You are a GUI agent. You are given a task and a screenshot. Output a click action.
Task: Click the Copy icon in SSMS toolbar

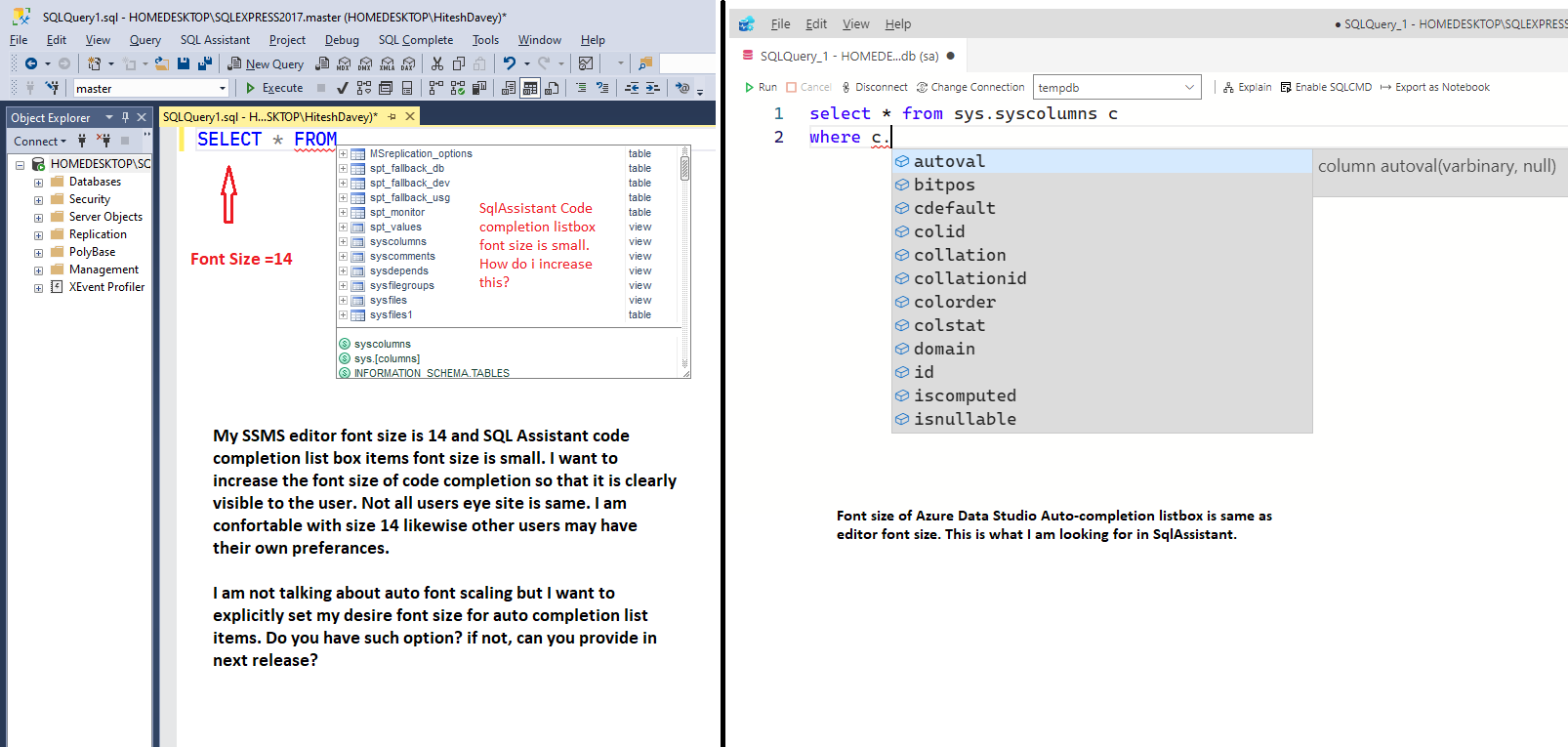pos(459,63)
